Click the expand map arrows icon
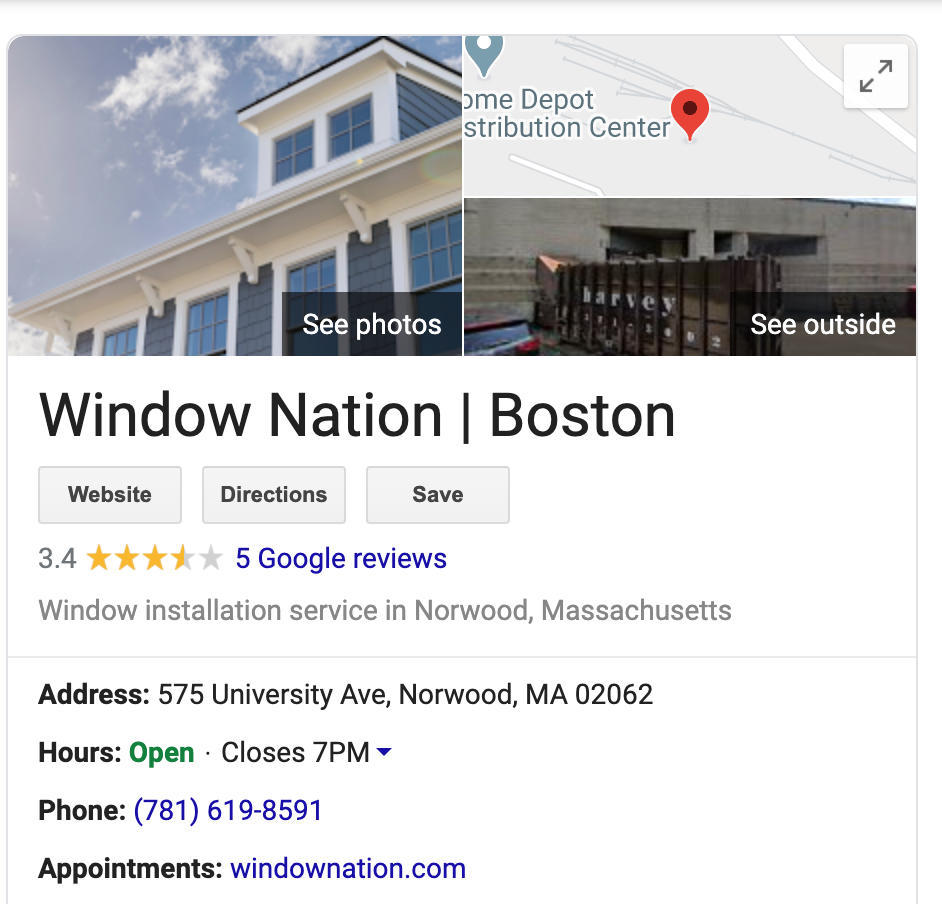The image size is (942, 904). (875, 76)
